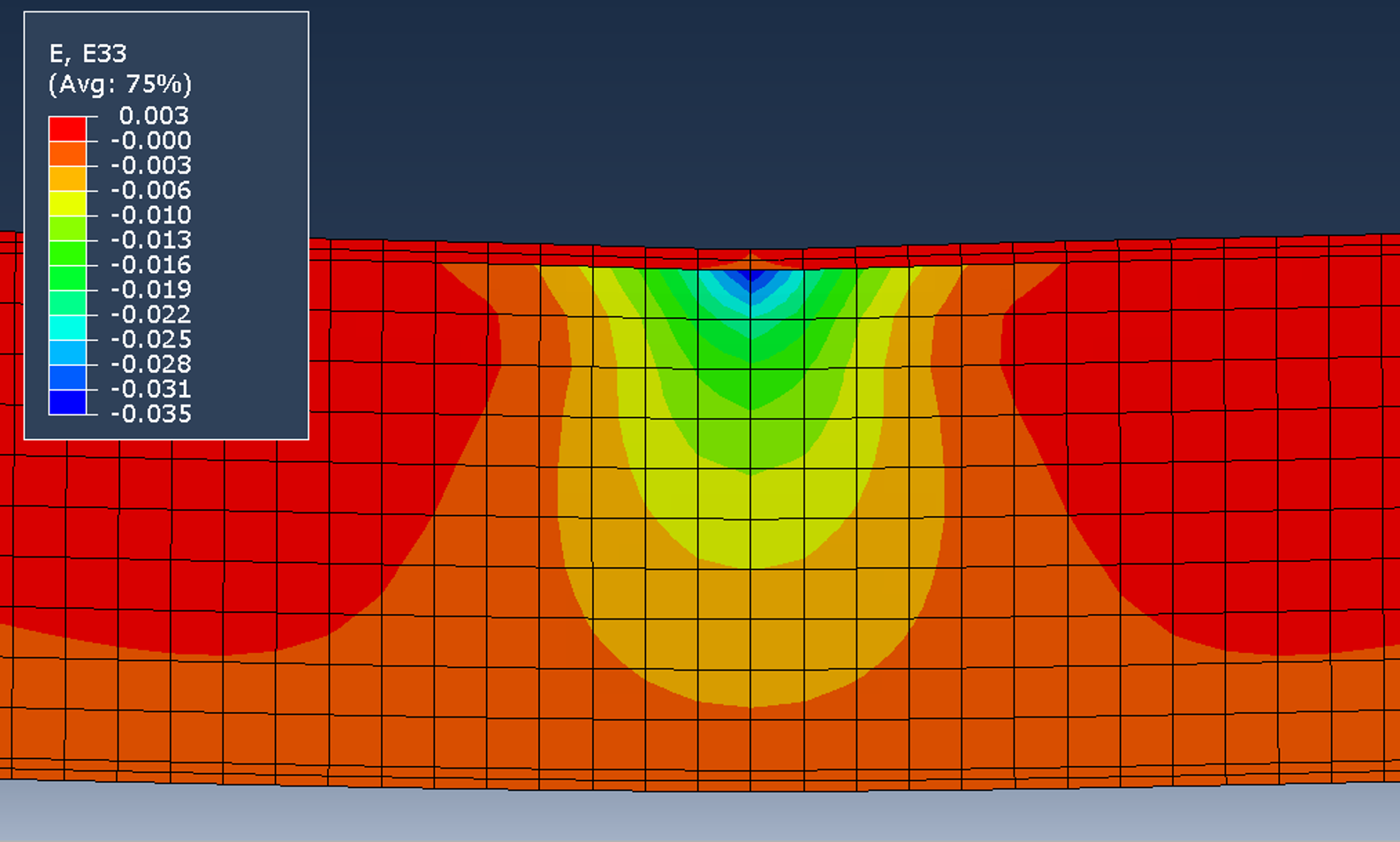Click the dark orange -0.000 legend swatch

[67, 153]
